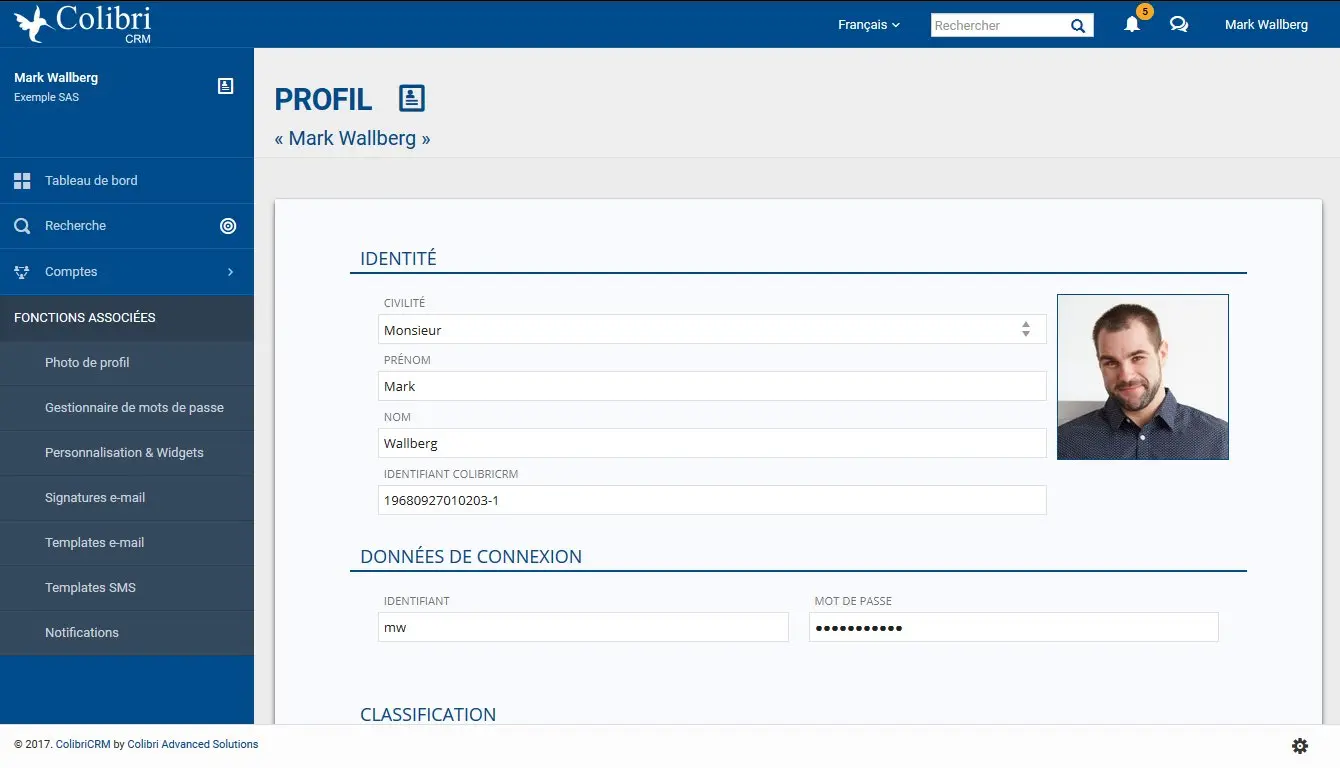Click the ColibriCRM footer link
The image size is (1340, 768).
[x=82, y=744]
